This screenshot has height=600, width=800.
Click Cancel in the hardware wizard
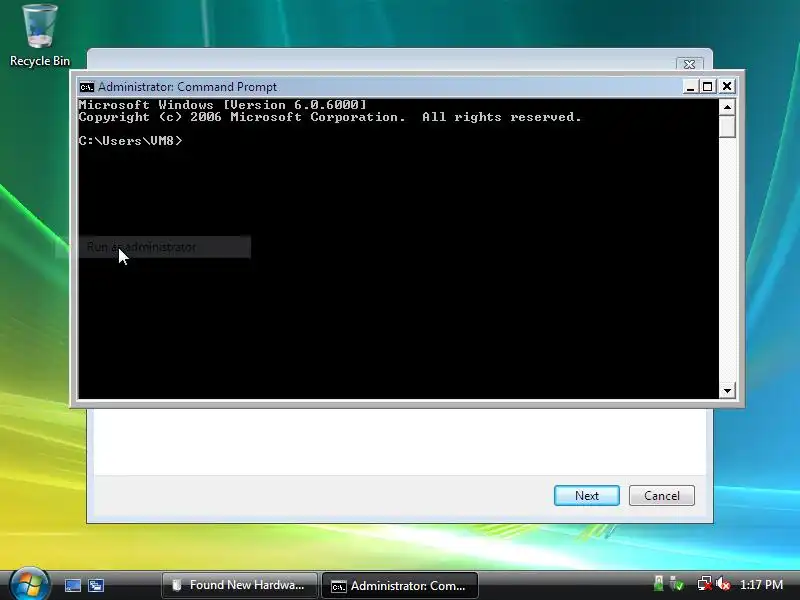(662, 495)
